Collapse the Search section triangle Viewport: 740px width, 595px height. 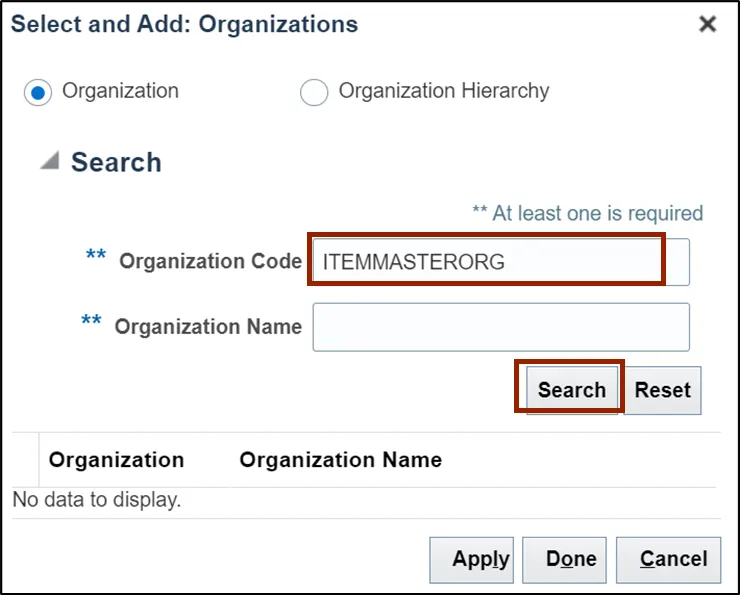[50, 160]
